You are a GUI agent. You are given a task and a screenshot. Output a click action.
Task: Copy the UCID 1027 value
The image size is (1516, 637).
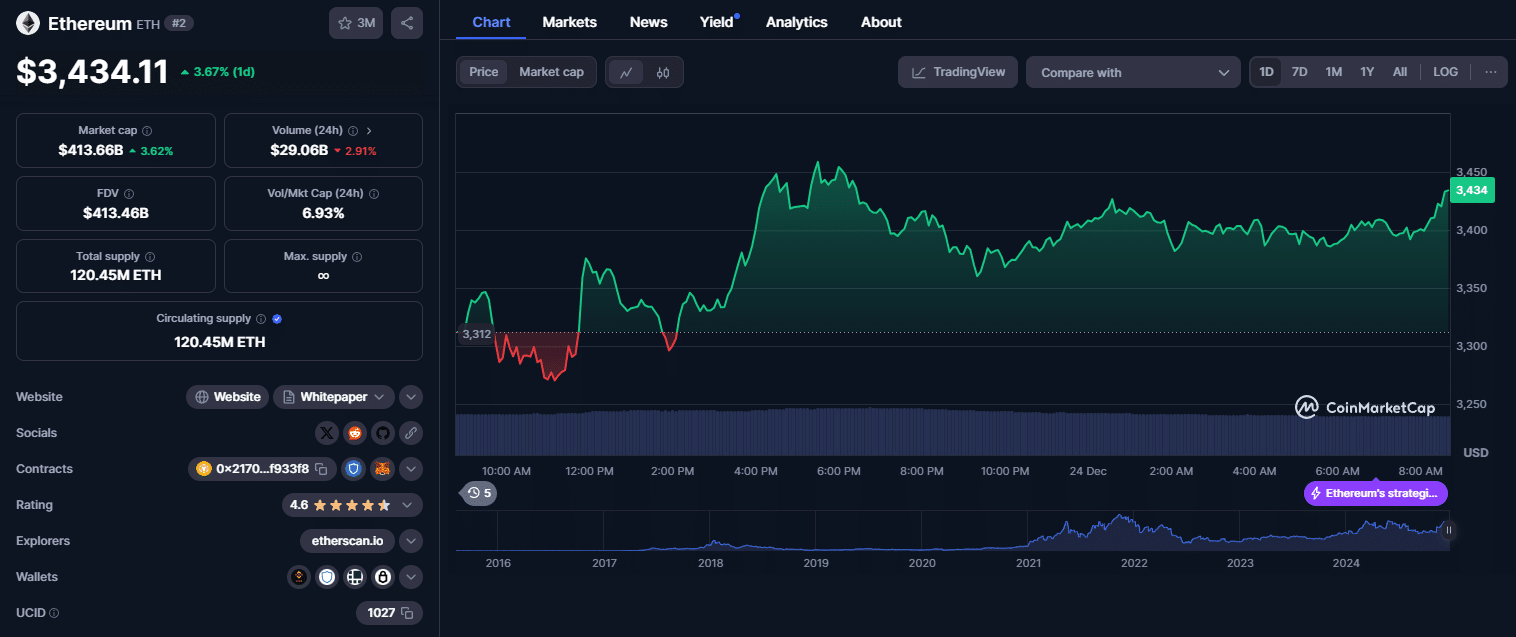click(x=407, y=613)
